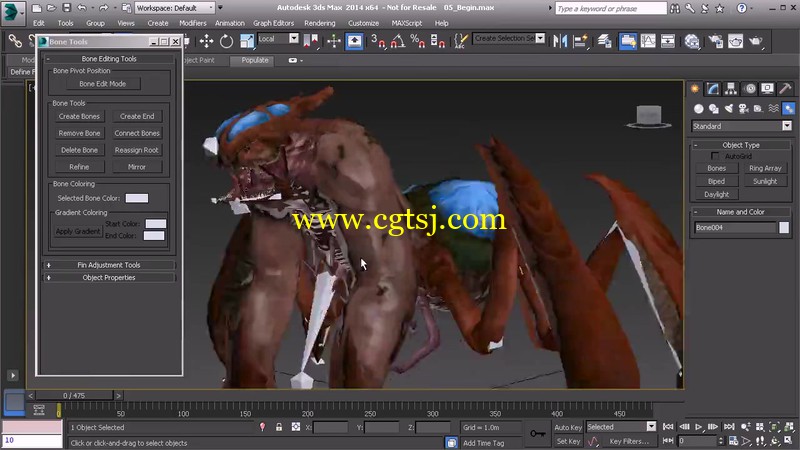Open the Rendering menu
This screenshot has height=450, width=800.
tap(320, 23)
